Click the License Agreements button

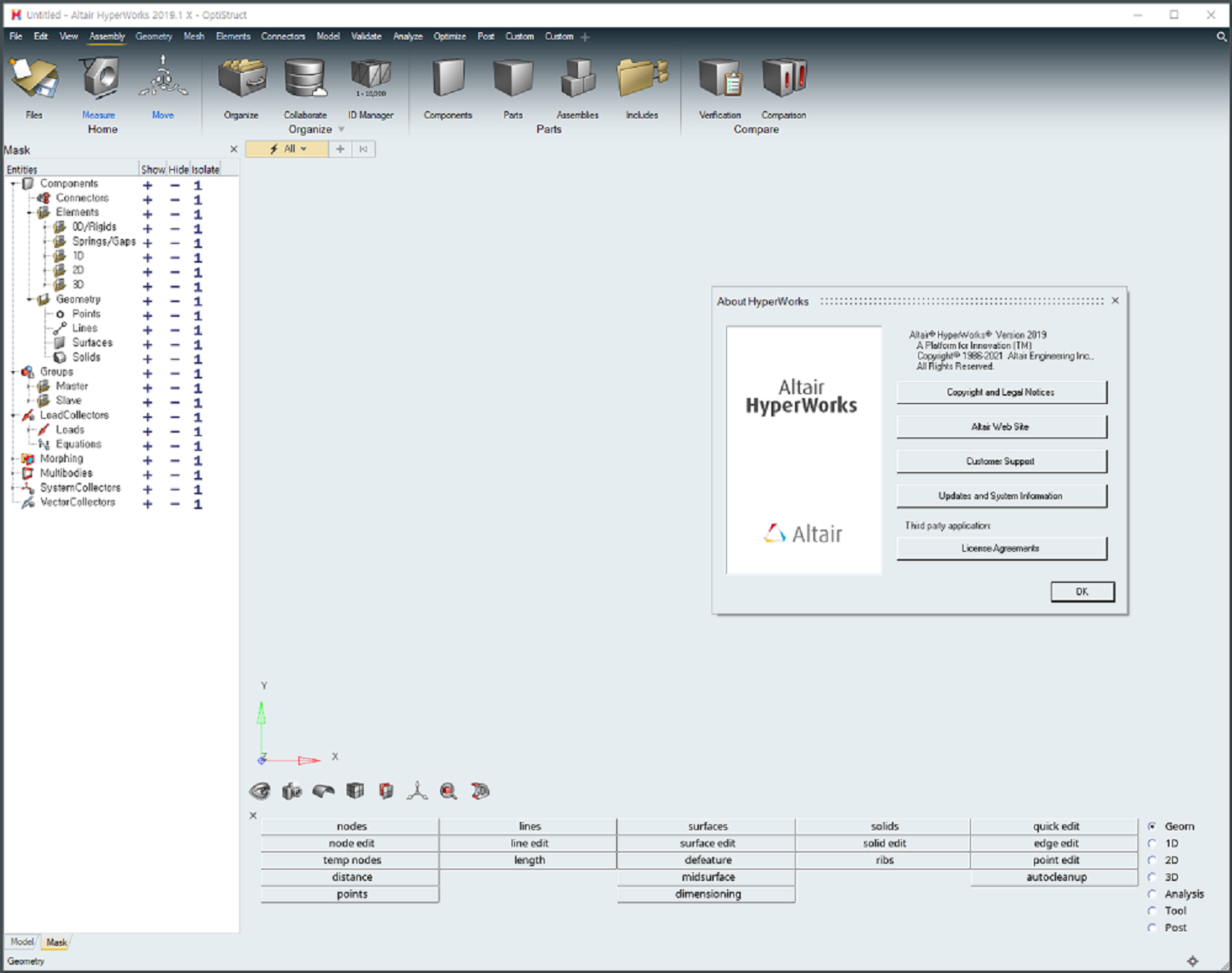(x=1001, y=548)
